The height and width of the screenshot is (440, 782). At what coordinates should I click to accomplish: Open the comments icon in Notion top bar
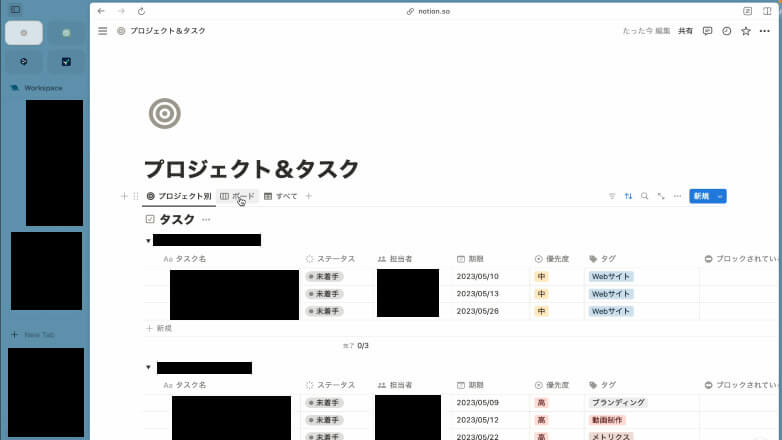(x=707, y=31)
